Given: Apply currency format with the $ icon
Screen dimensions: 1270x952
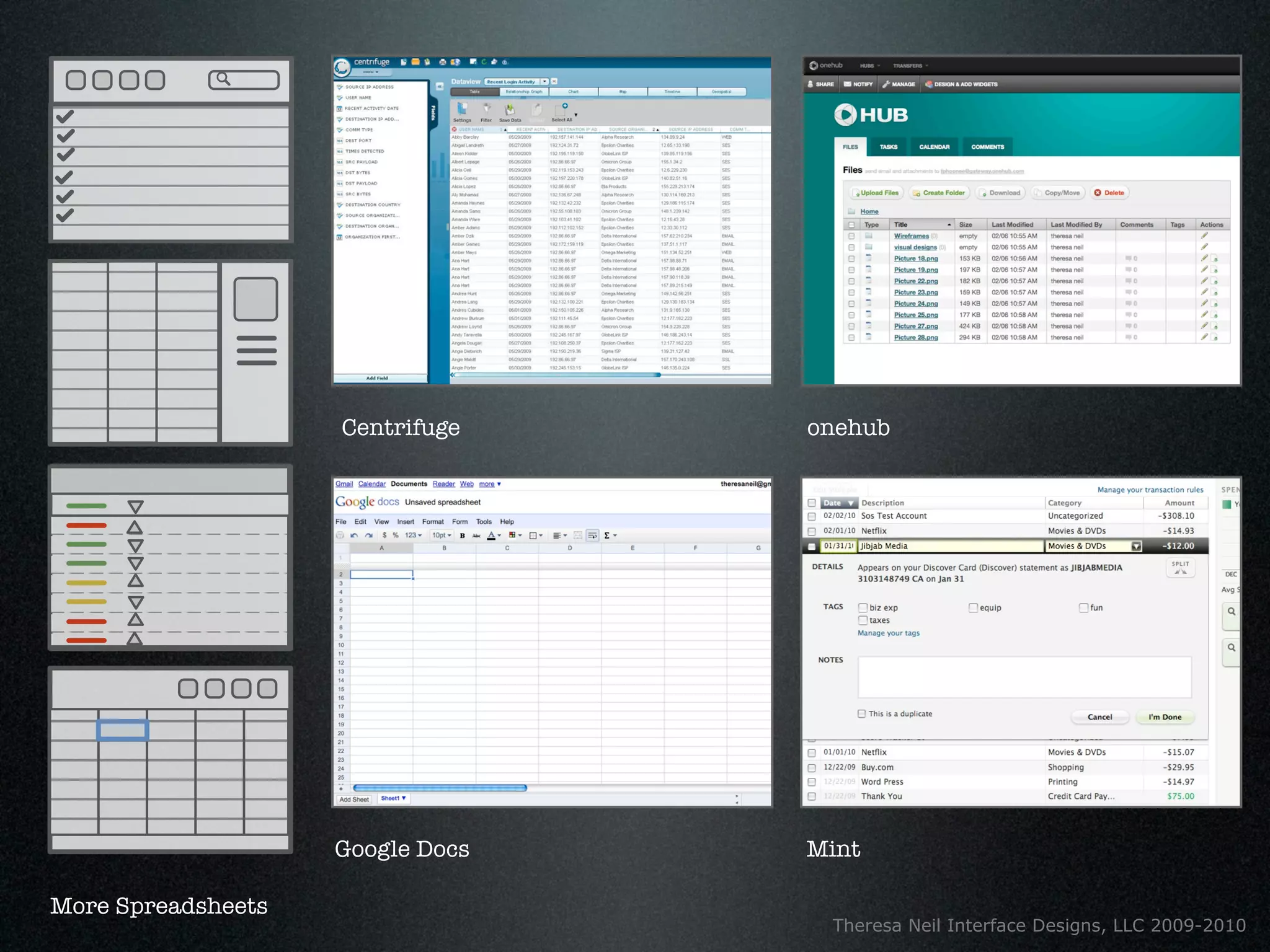Looking at the screenshot, I should pyautogui.click(x=384, y=535).
